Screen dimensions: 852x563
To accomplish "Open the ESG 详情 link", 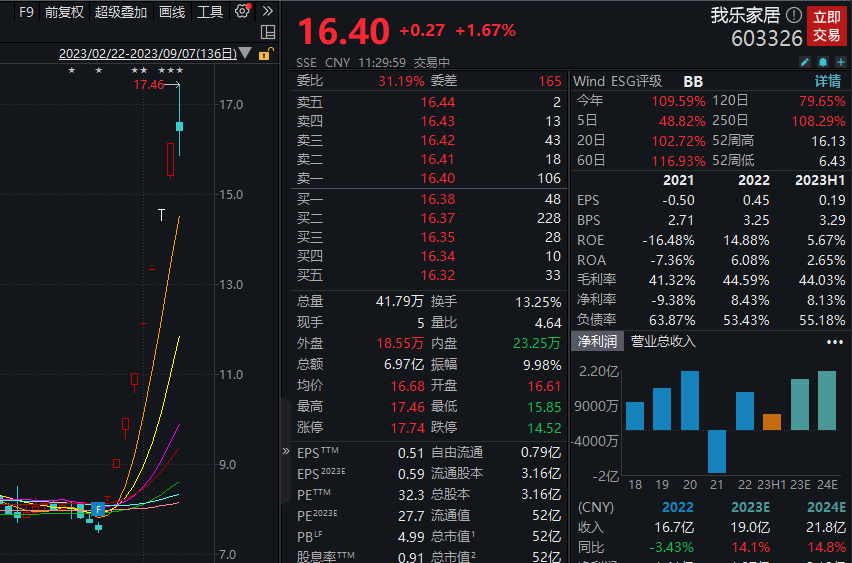I will click(x=827, y=81).
